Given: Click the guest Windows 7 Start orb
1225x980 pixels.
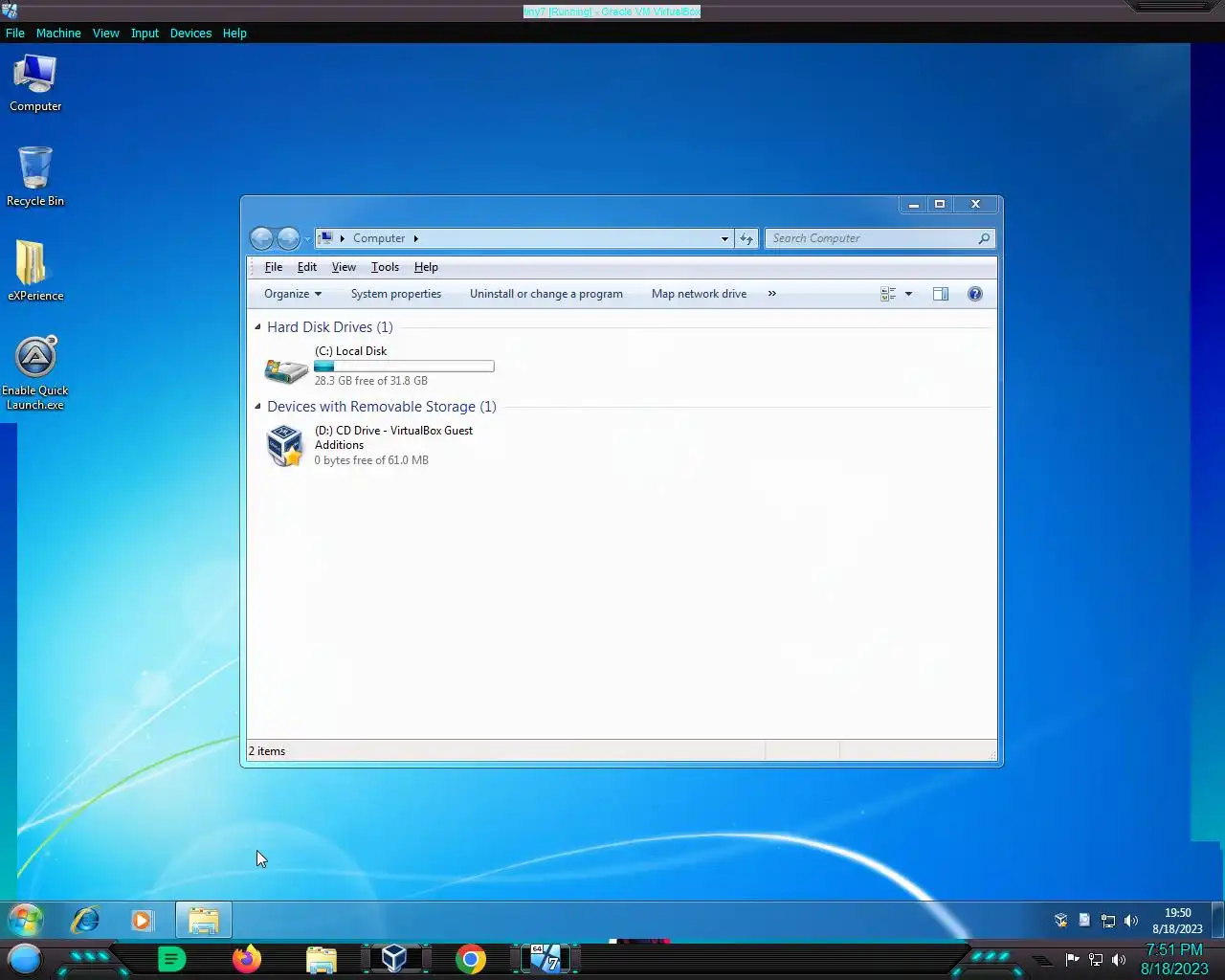Looking at the screenshot, I should [26, 921].
